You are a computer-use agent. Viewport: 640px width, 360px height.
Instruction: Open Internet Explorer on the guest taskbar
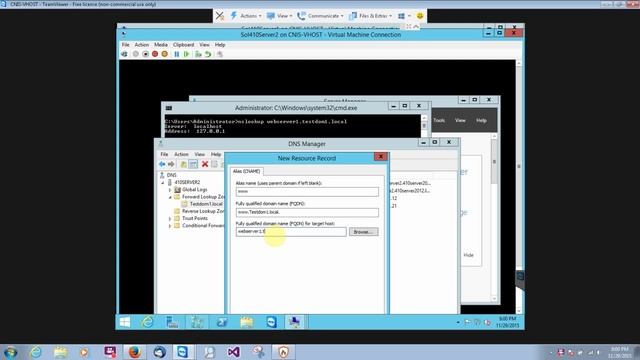[x=147, y=322]
